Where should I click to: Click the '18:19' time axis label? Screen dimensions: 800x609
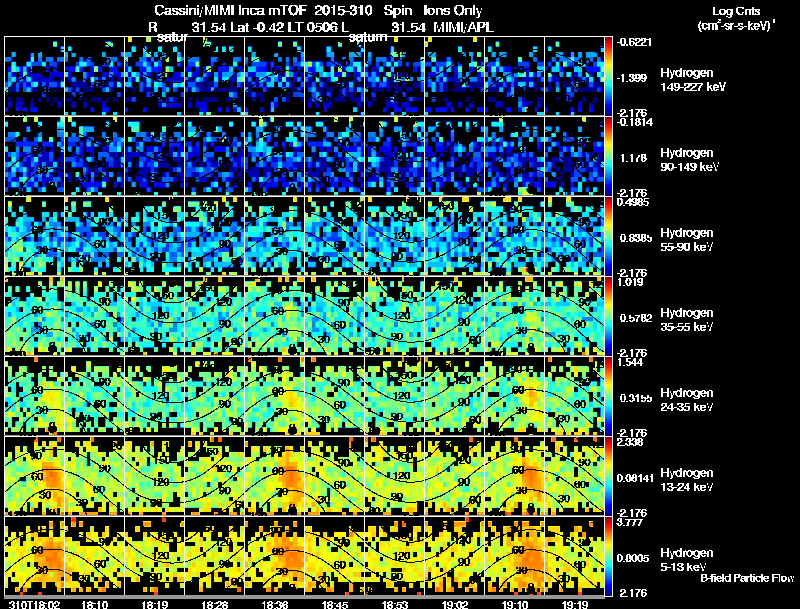click(x=155, y=604)
